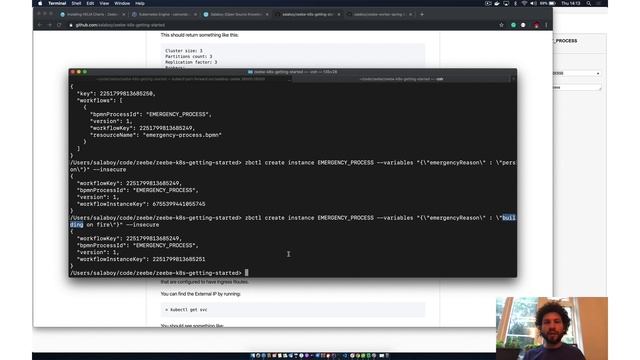Switch to the Kubernetes Engine browser tab

pyautogui.click(x=163, y=14)
